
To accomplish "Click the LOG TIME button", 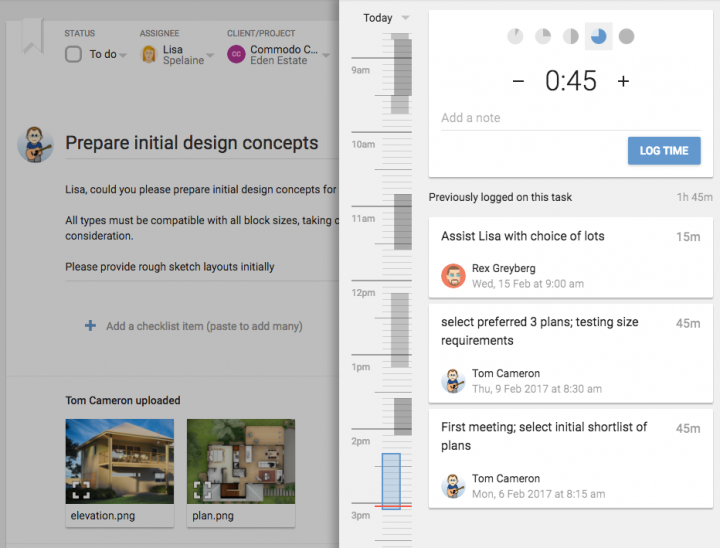I will tap(664, 151).
